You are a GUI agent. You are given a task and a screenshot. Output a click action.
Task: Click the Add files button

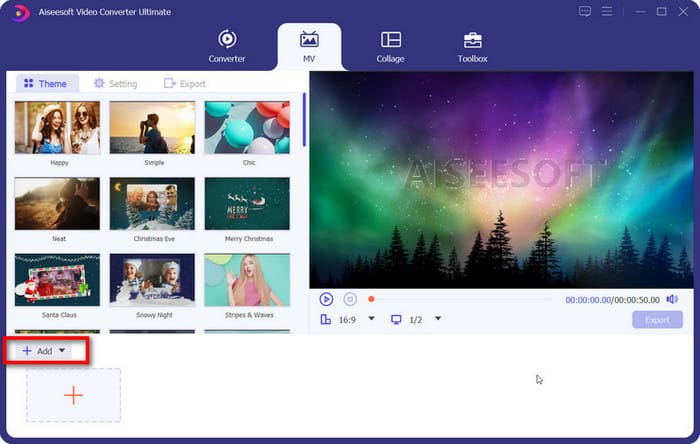click(37, 351)
